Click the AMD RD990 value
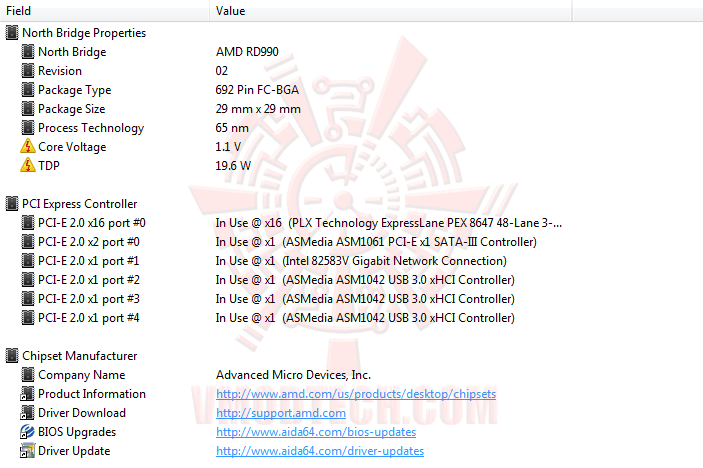 tap(247, 52)
